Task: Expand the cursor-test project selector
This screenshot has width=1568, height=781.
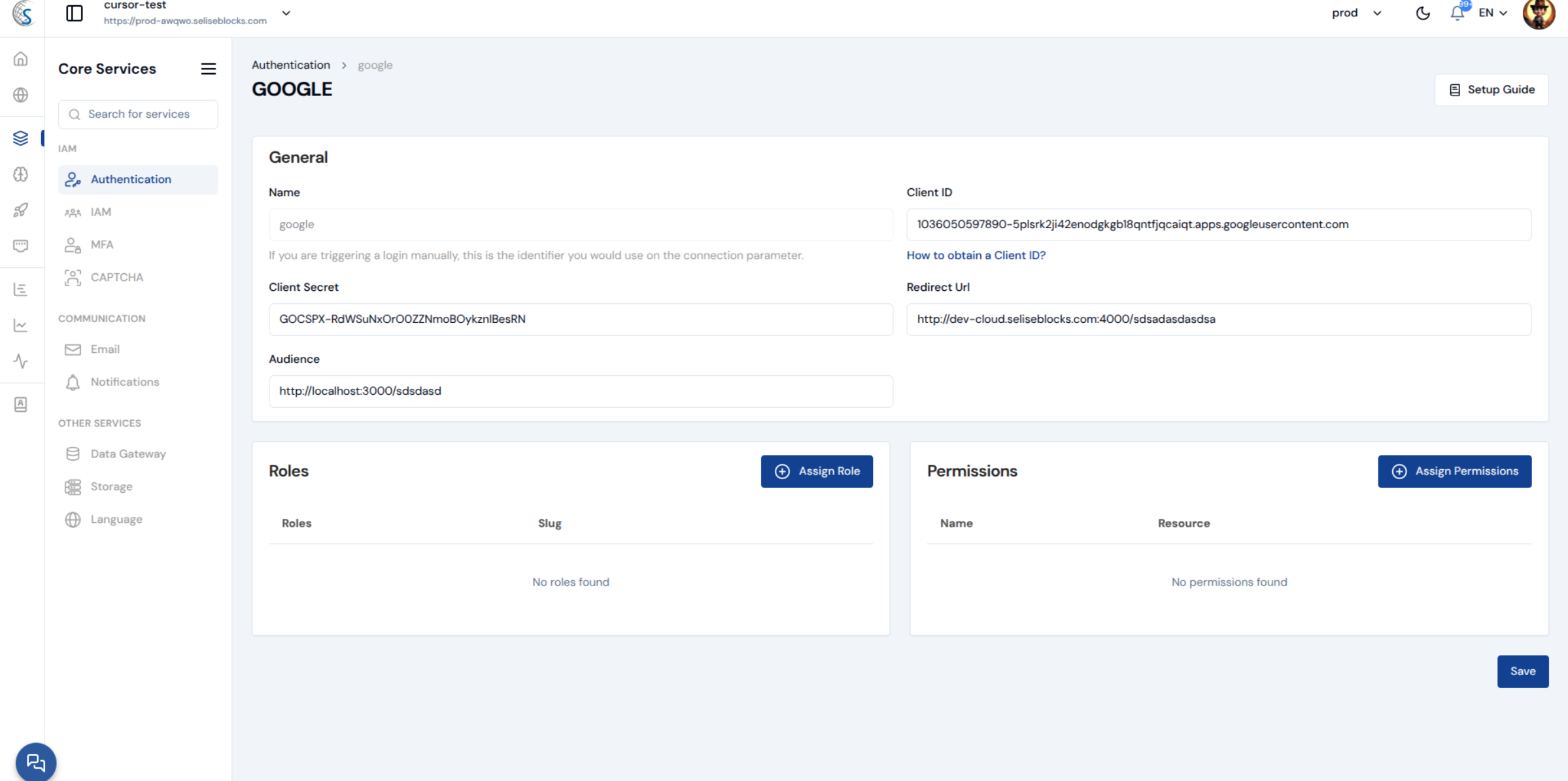Action: 286,13
